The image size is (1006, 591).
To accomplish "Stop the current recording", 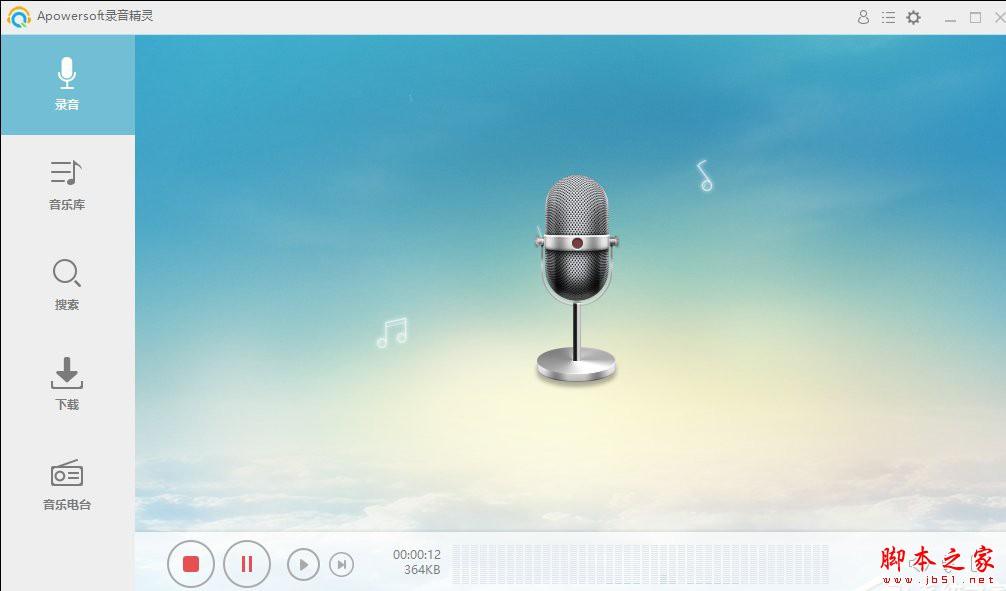I will (x=190, y=564).
